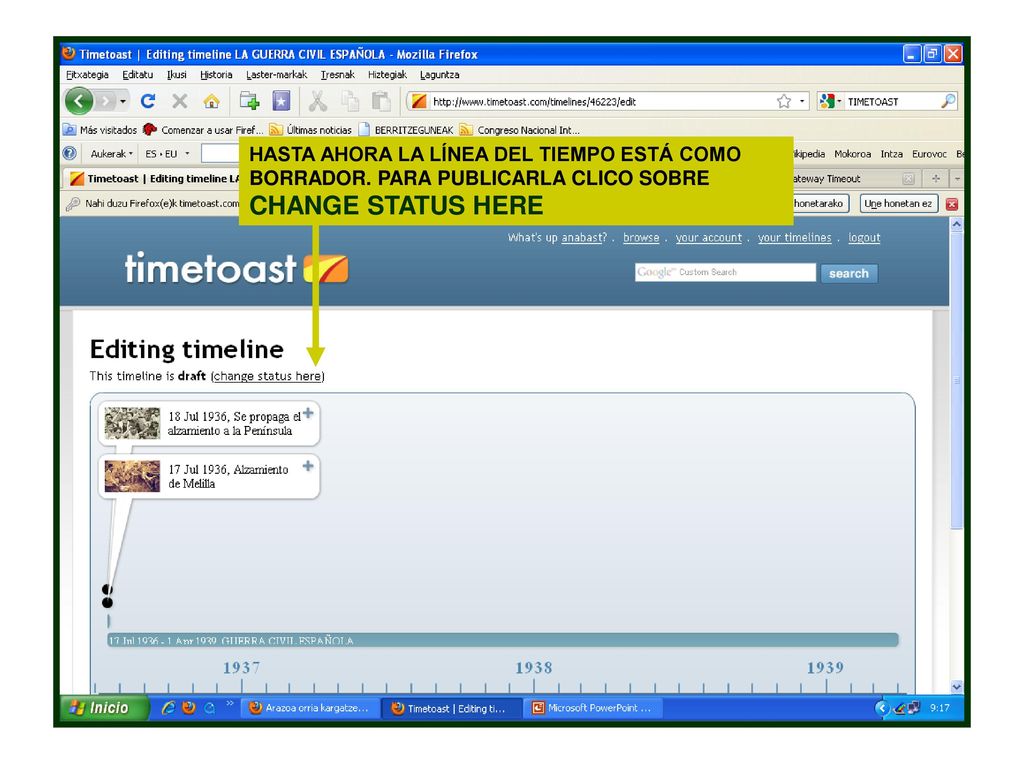Open the Tresnak menu
The height and width of the screenshot is (768, 1024).
338,74
